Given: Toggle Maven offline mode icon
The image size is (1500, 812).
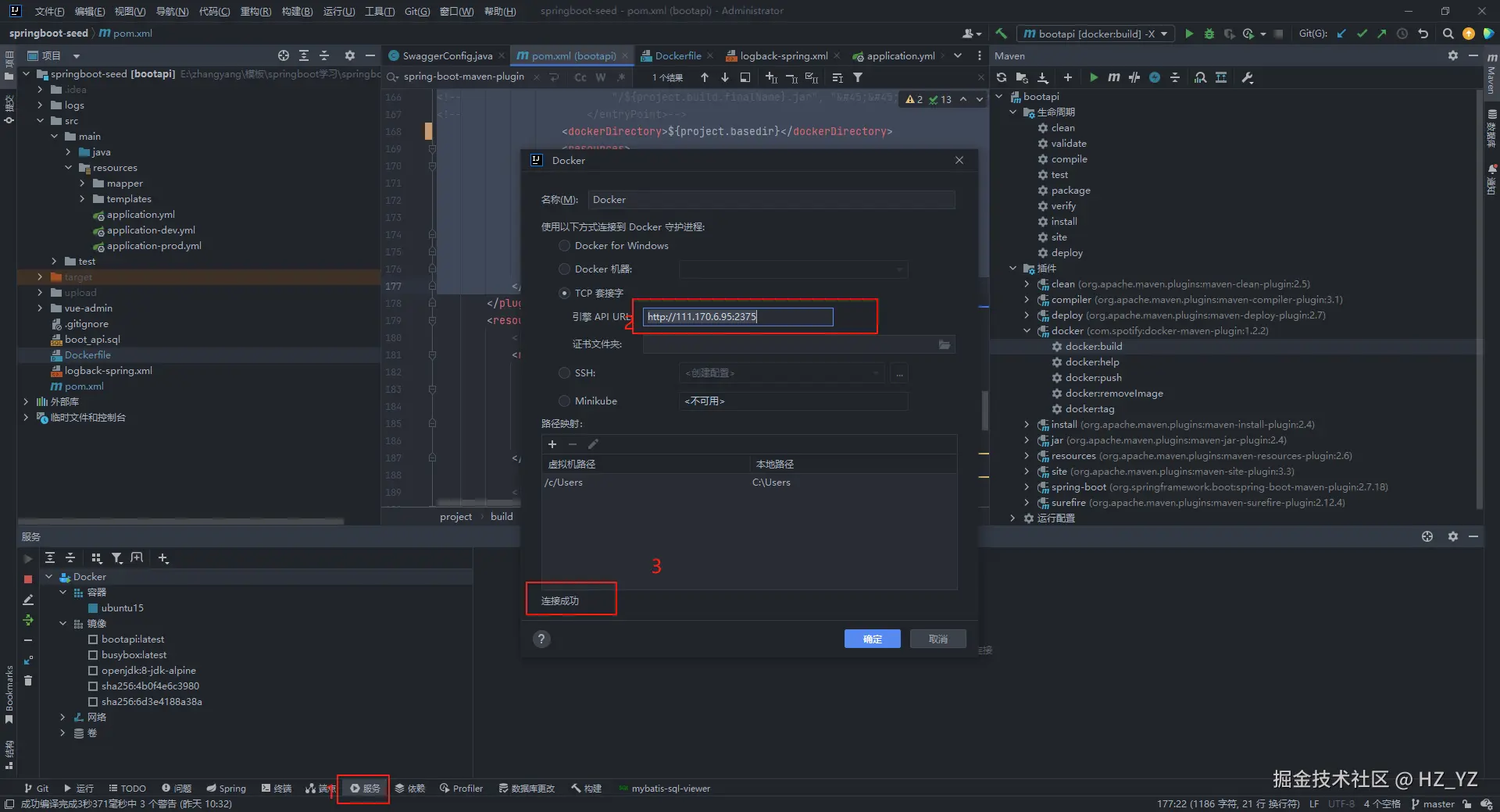Looking at the screenshot, I should pos(1134,77).
